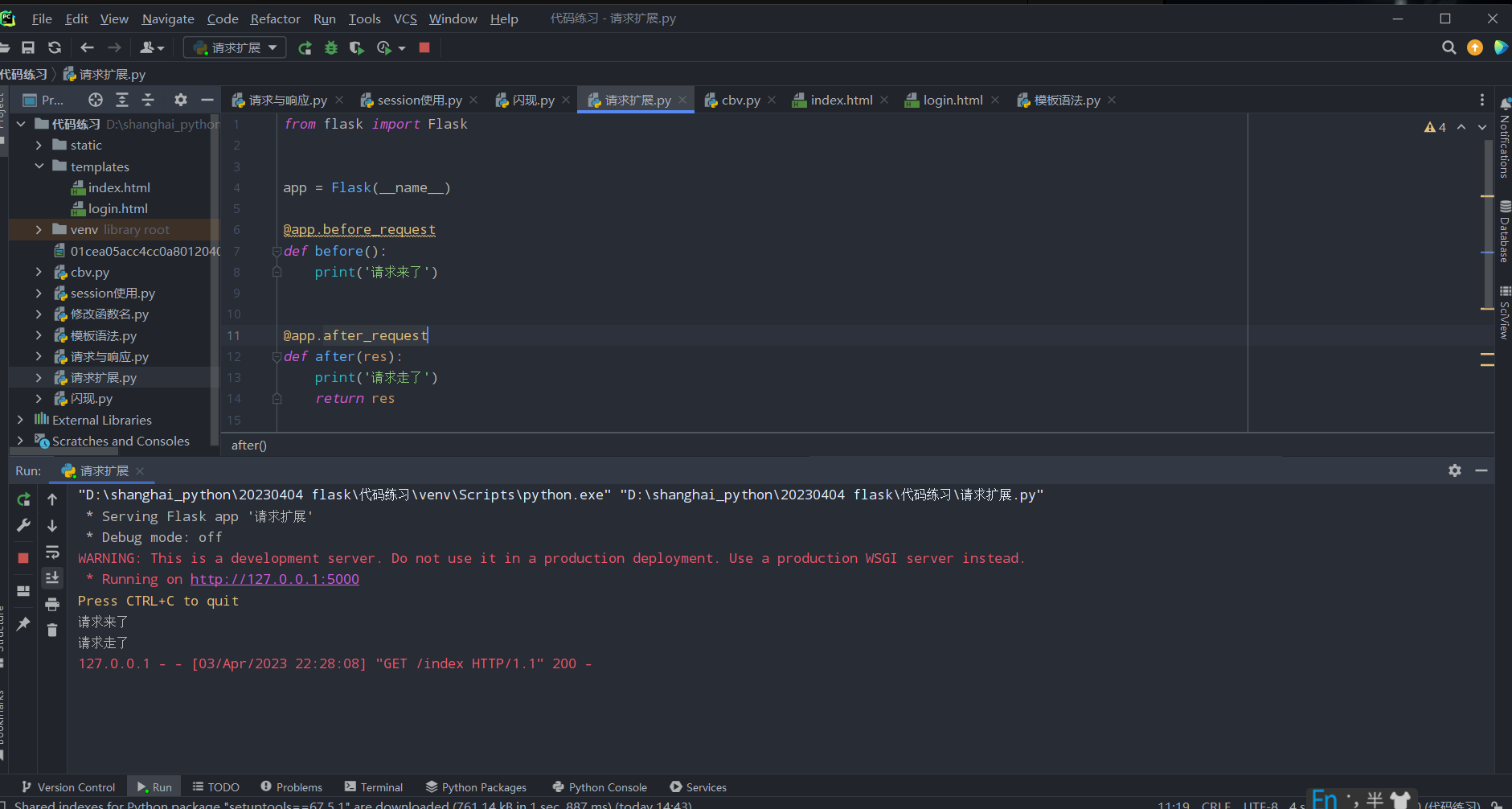Click the after() breadcrumb
1512x809 pixels.
tap(249, 445)
